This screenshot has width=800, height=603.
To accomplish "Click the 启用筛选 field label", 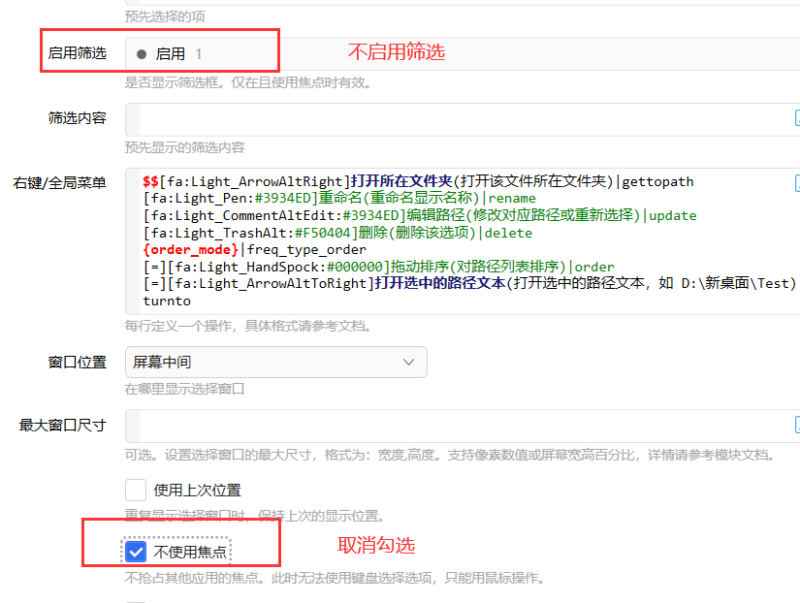I will (x=77, y=53).
